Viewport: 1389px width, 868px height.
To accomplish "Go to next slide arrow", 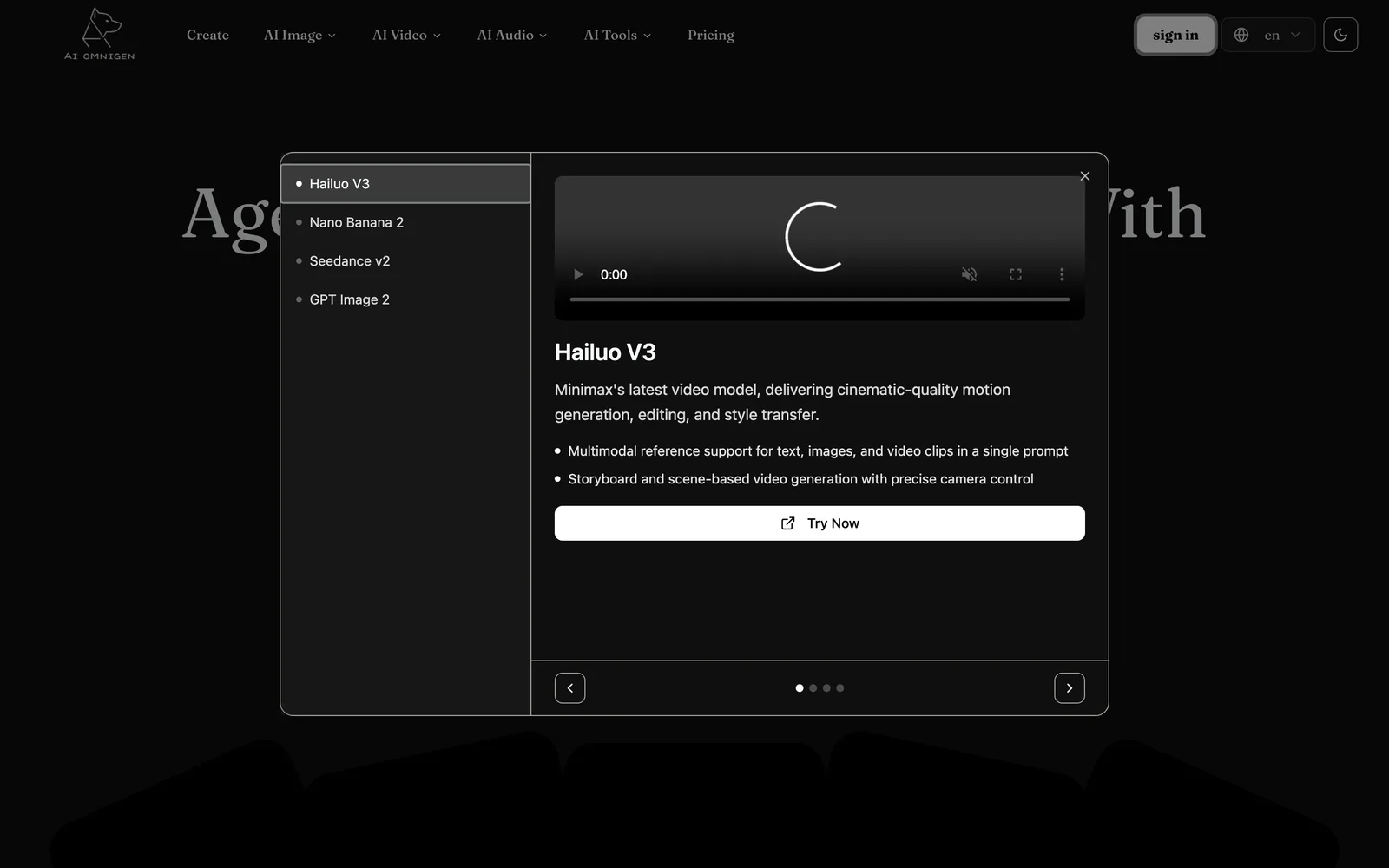I will click(1070, 687).
